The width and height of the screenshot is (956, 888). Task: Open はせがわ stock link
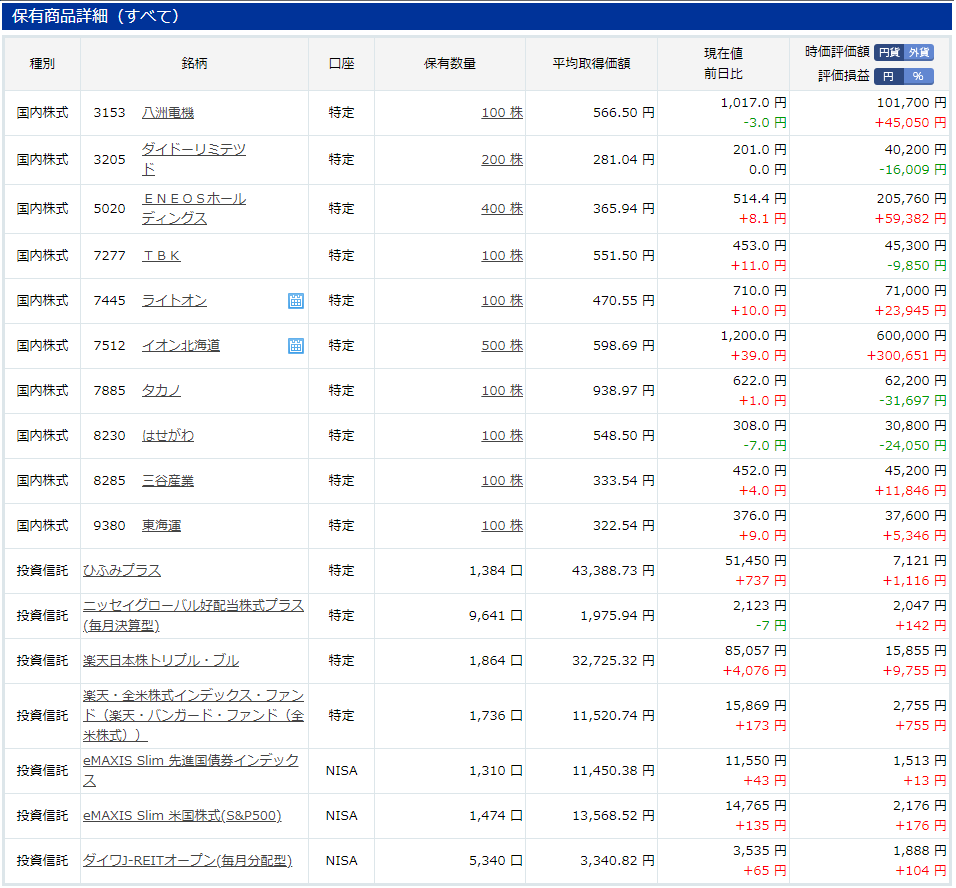[x=168, y=435]
